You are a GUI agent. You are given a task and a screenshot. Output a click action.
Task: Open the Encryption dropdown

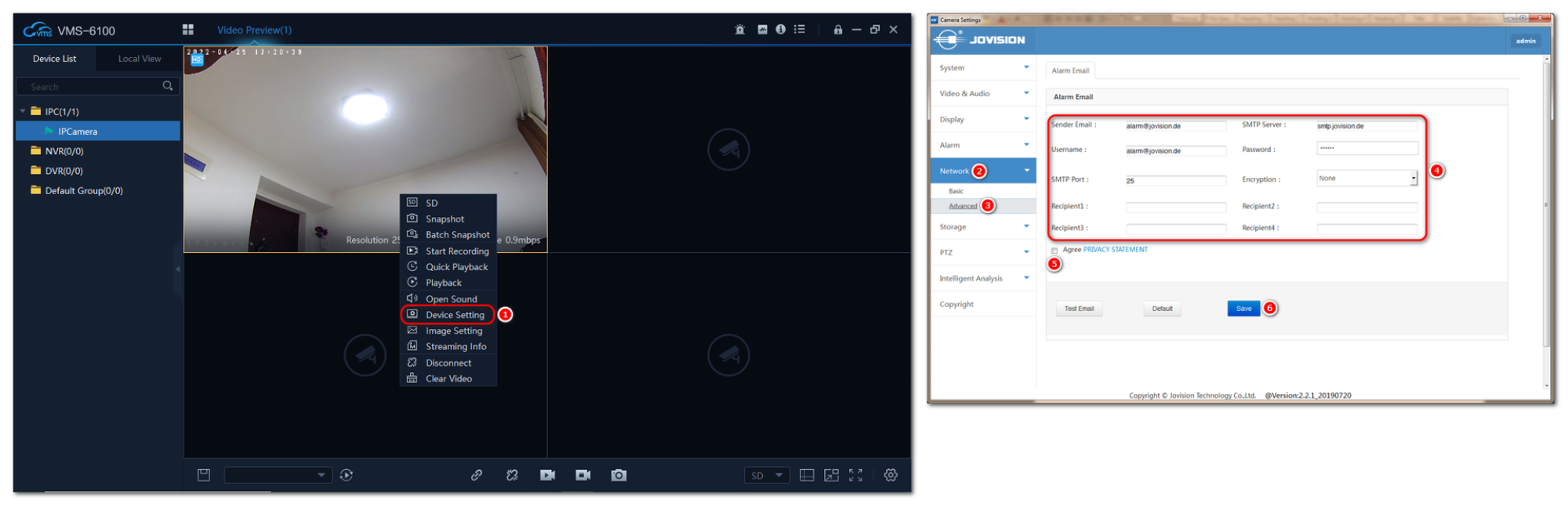1367,179
